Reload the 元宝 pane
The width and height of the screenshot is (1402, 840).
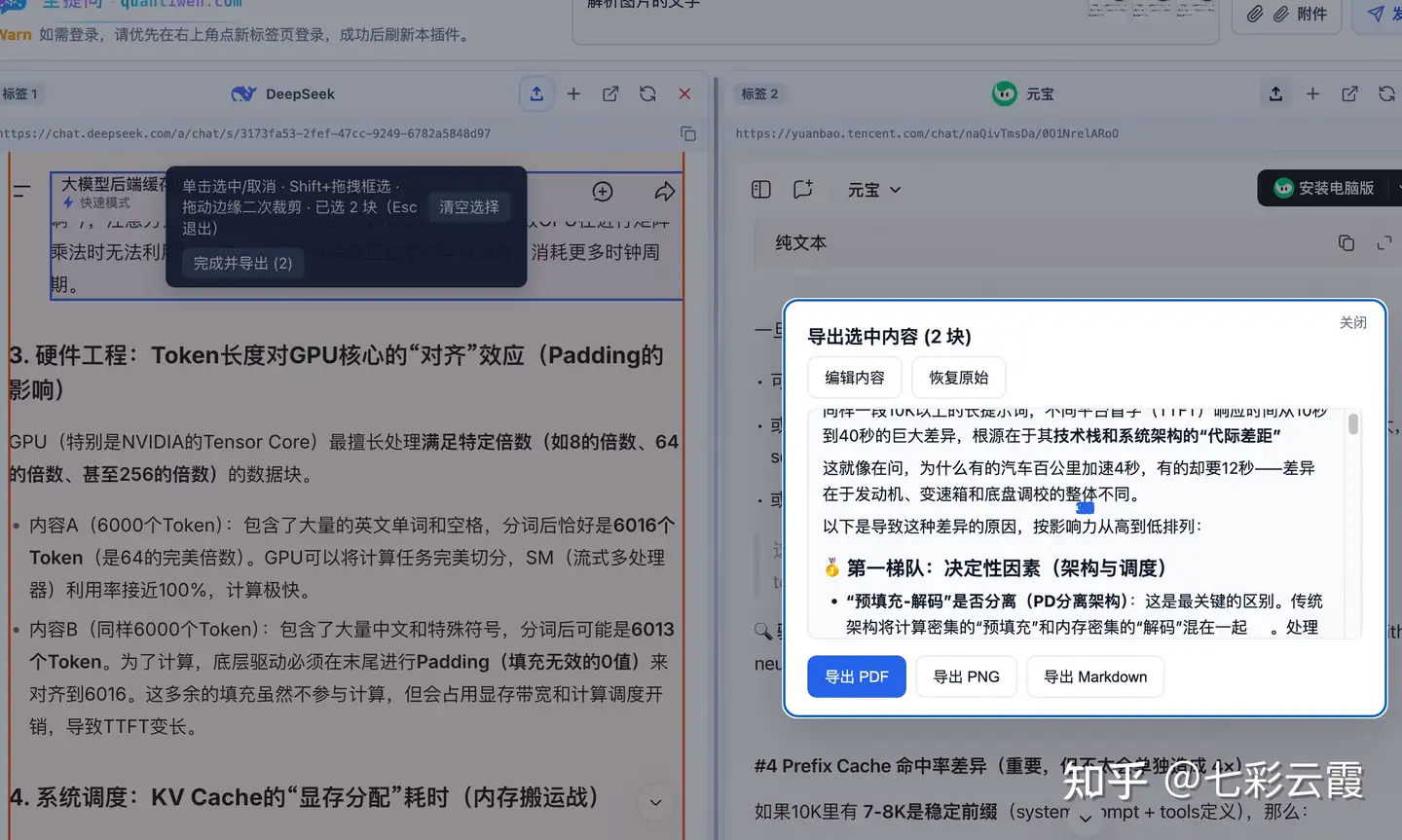point(1386,93)
